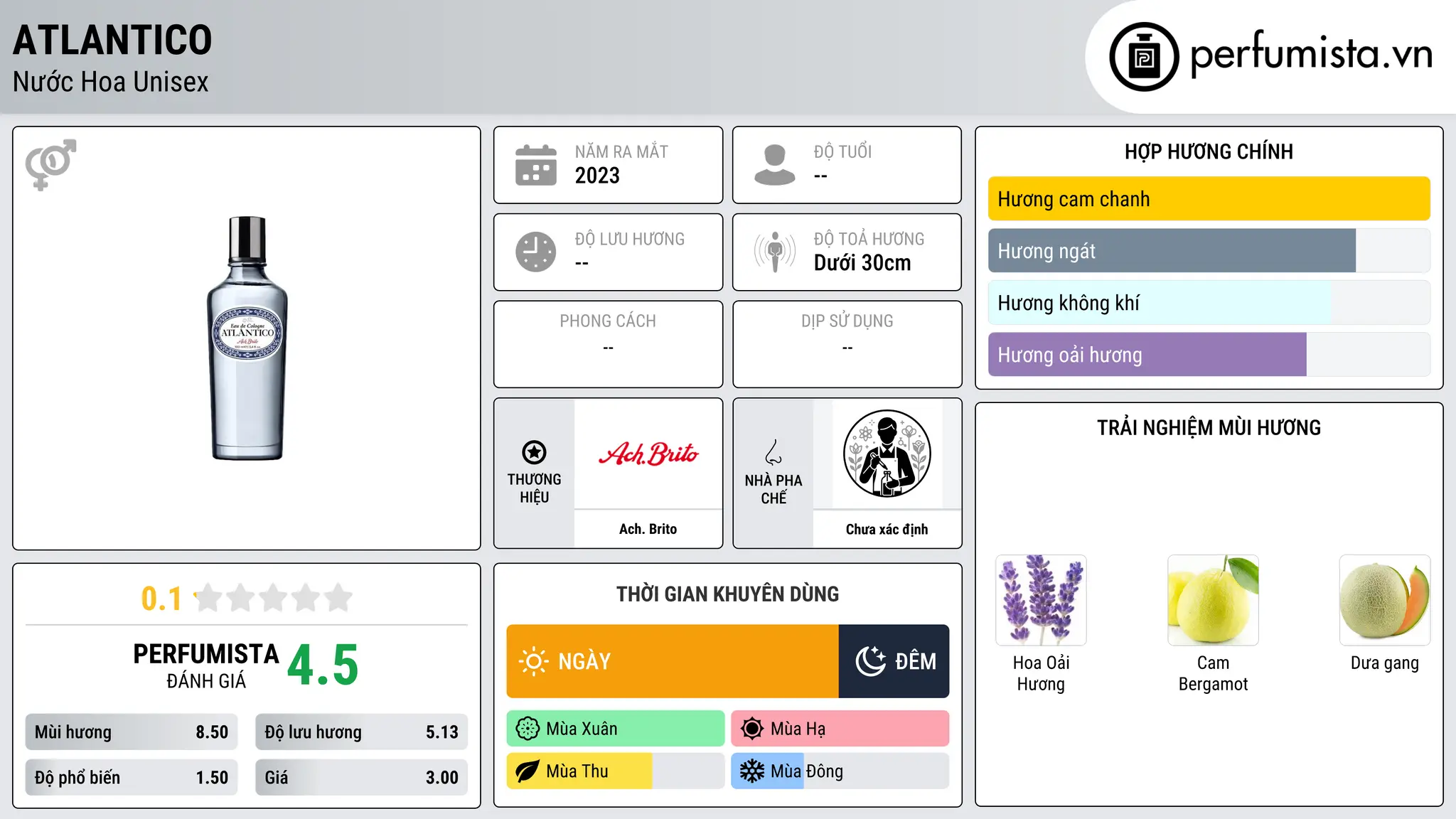Image resolution: width=1456 pixels, height=819 pixels.
Task: Click the Hương cam chanh accord bar
Action: click(1209, 199)
